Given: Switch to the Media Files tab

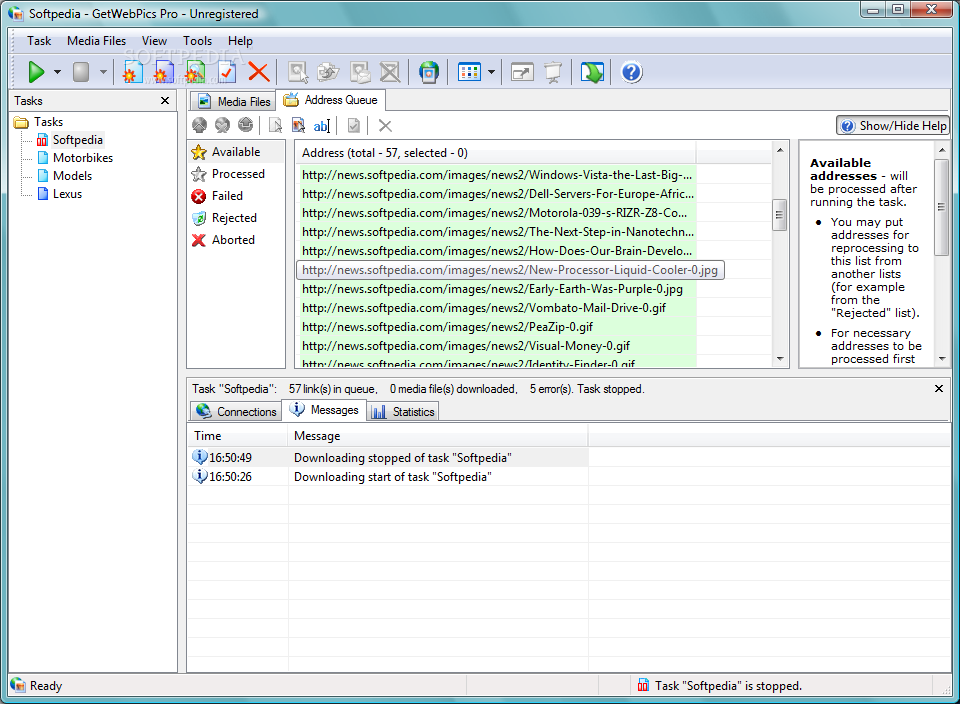Looking at the screenshot, I should click(x=233, y=101).
